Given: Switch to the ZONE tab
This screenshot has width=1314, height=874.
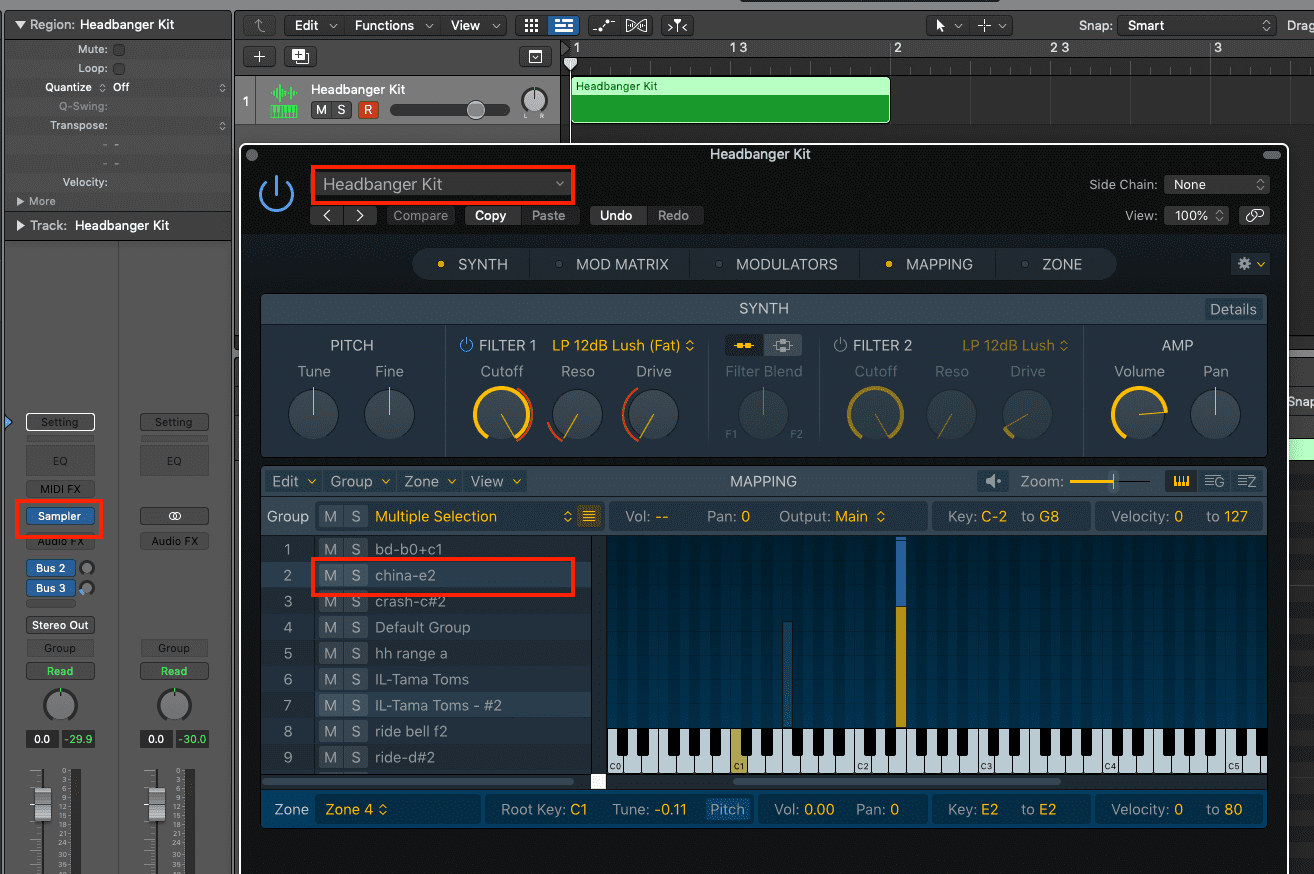Looking at the screenshot, I should pos(1051,264).
